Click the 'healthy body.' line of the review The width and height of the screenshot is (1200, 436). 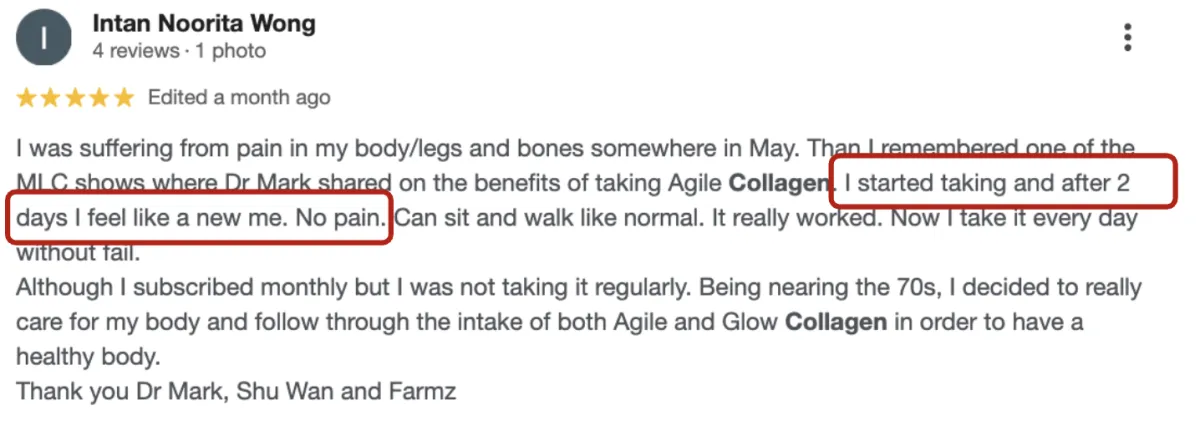(x=87, y=357)
